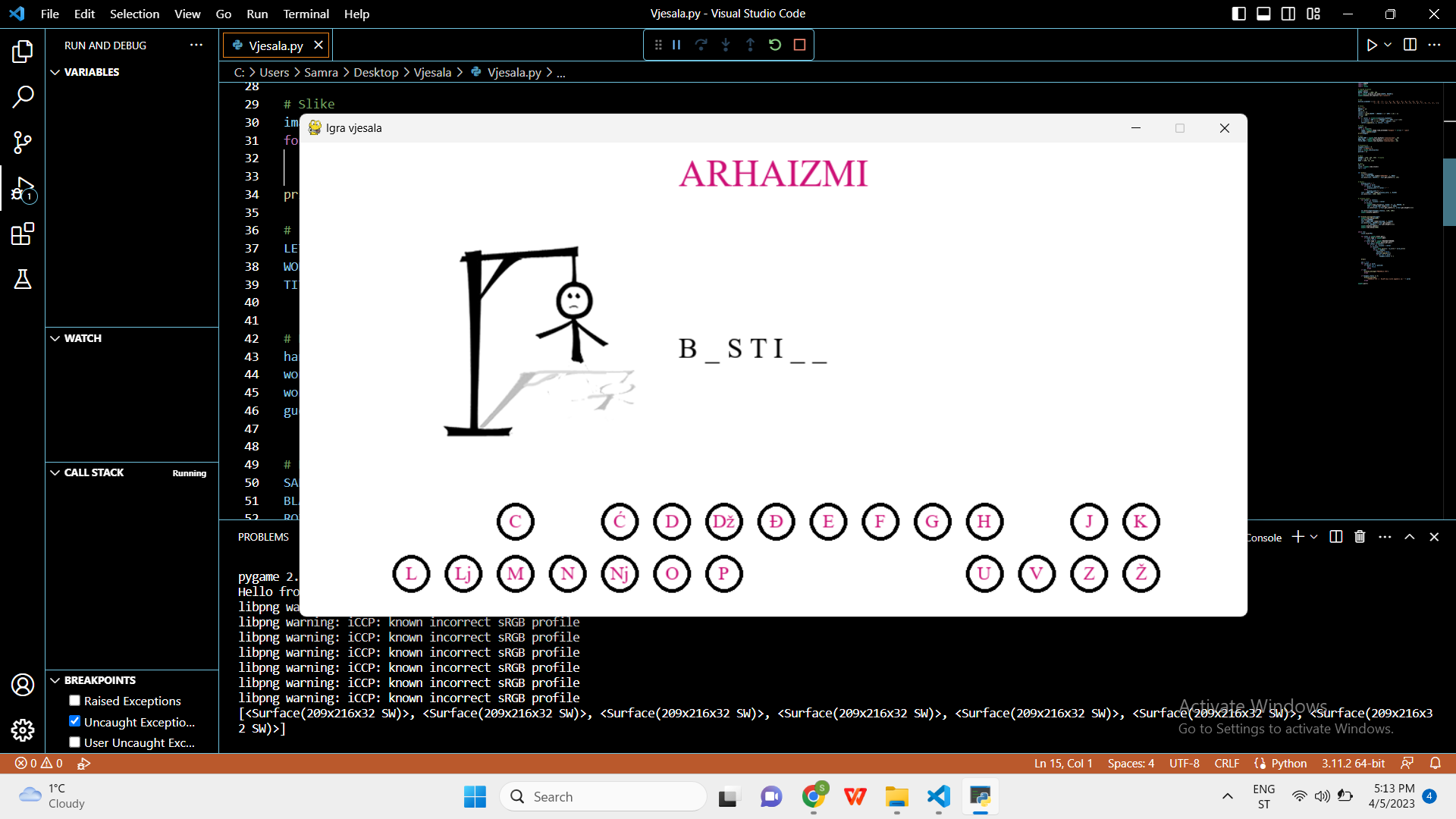Restart the debugger
Image resolution: width=1456 pixels, height=819 pixels.
774,45
